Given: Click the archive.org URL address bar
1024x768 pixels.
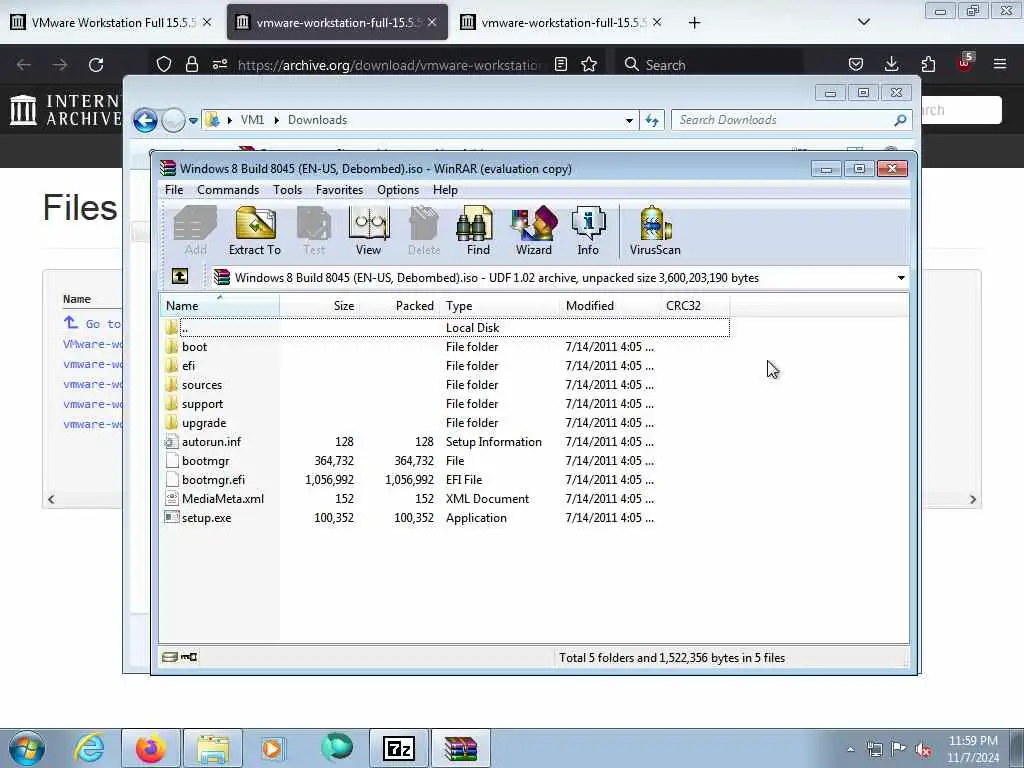Looking at the screenshot, I should 389,65.
